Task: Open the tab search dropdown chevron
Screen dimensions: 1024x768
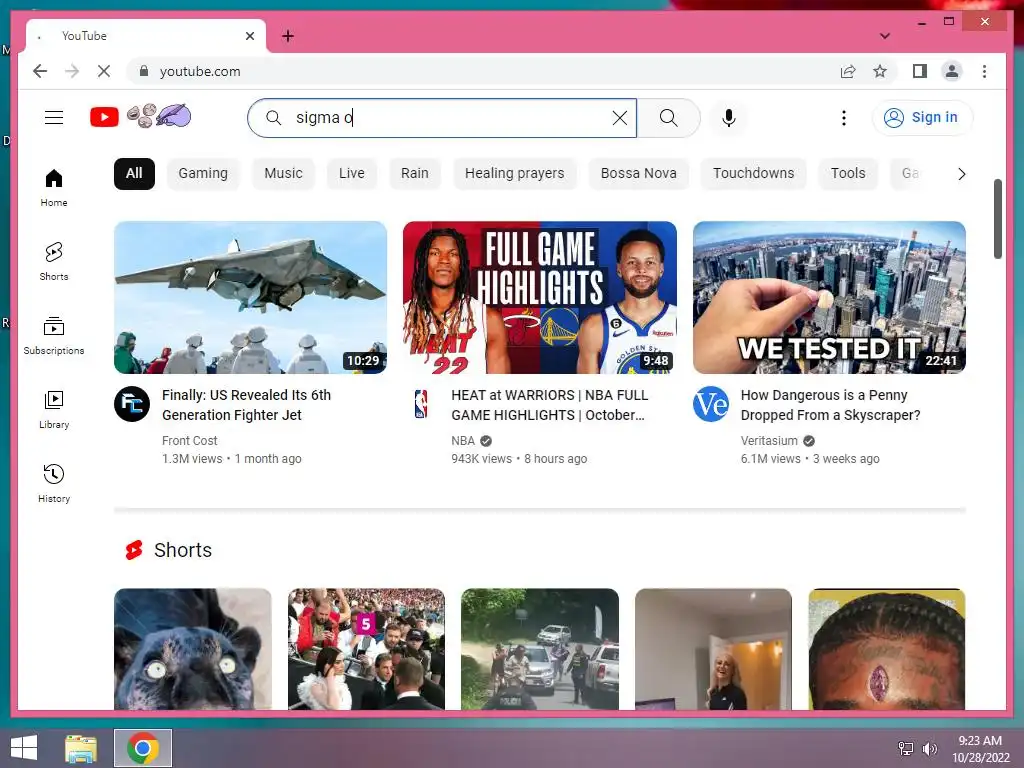Action: coord(884,36)
